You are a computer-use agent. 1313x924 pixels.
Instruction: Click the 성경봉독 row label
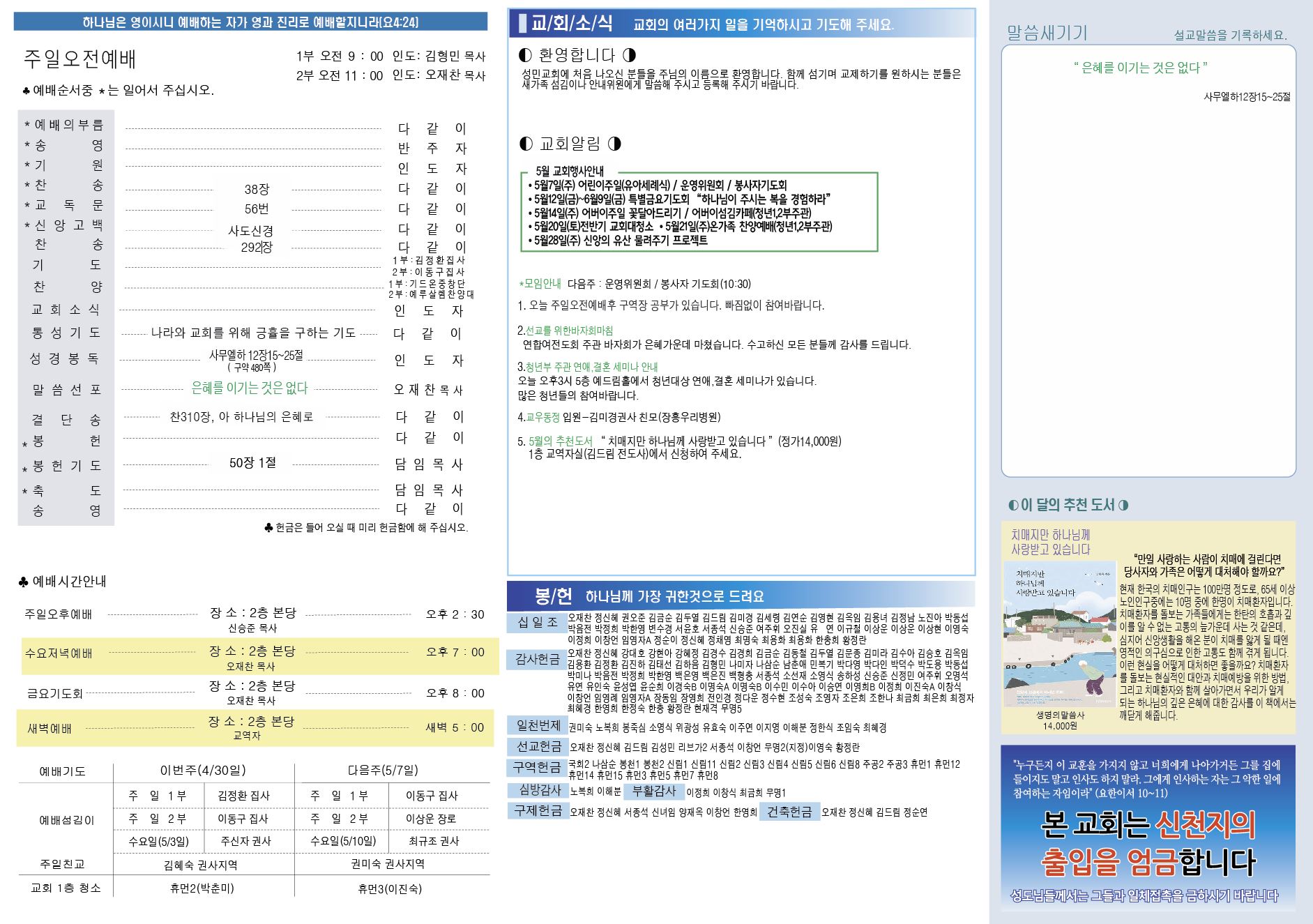coord(64,358)
